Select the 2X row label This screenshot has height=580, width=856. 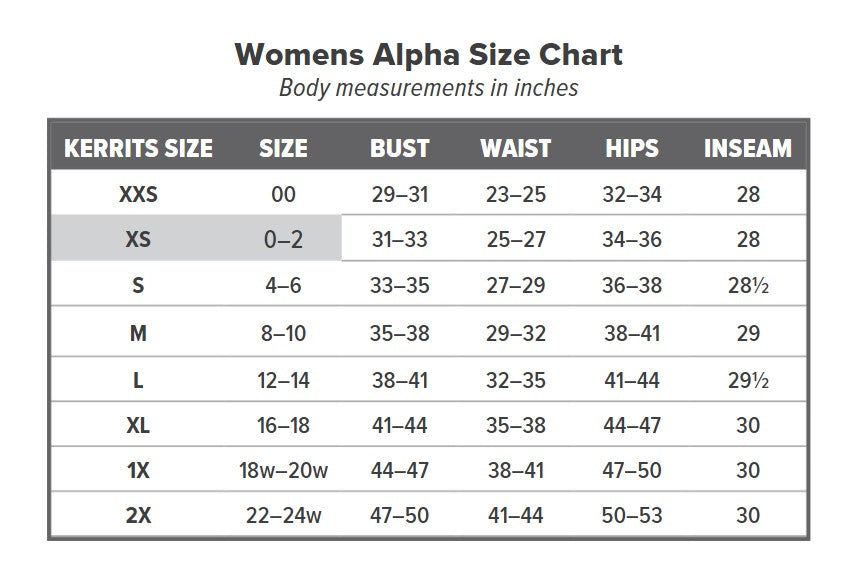[x=138, y=516]
